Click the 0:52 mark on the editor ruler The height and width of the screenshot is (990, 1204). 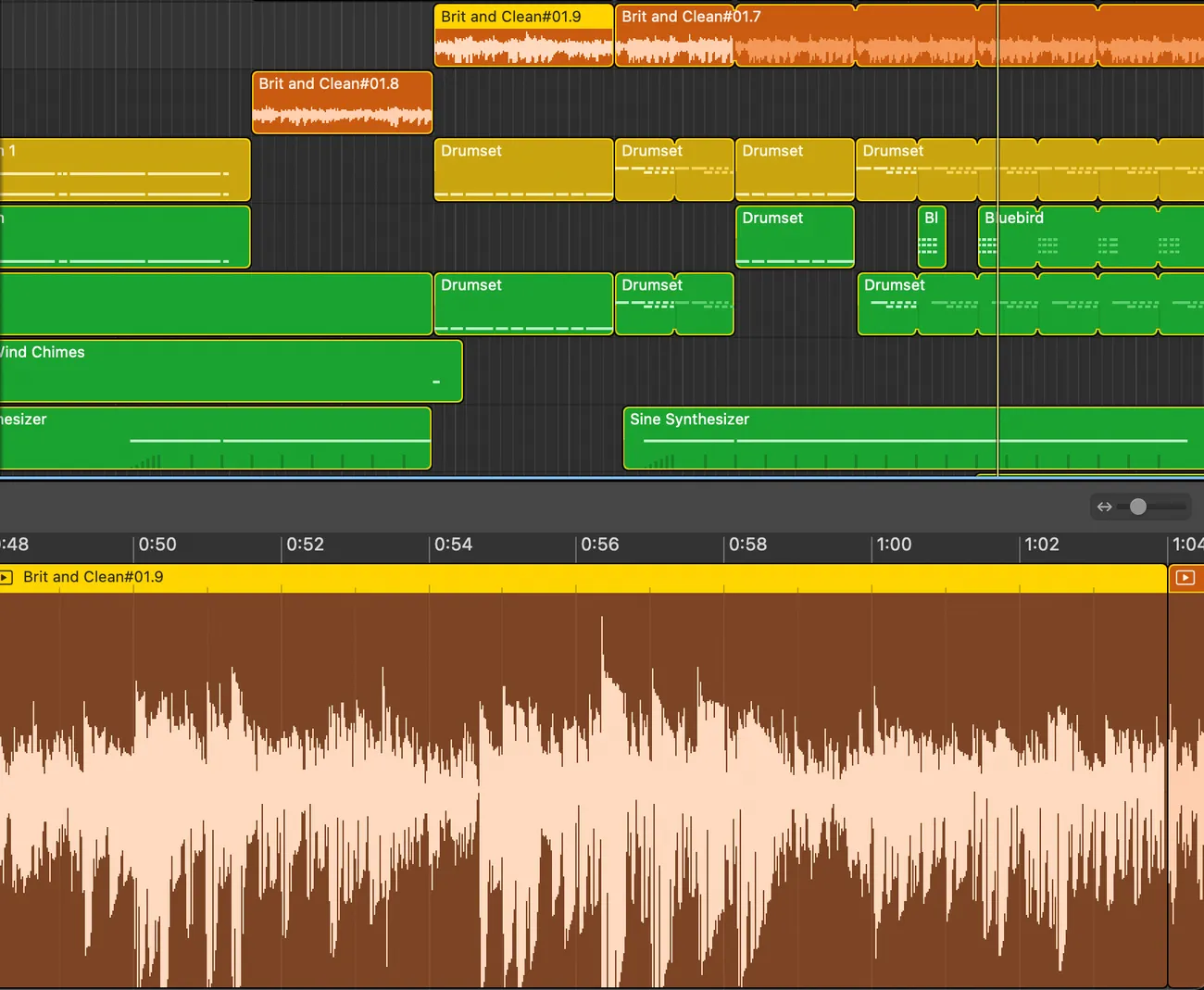point(305,545)
